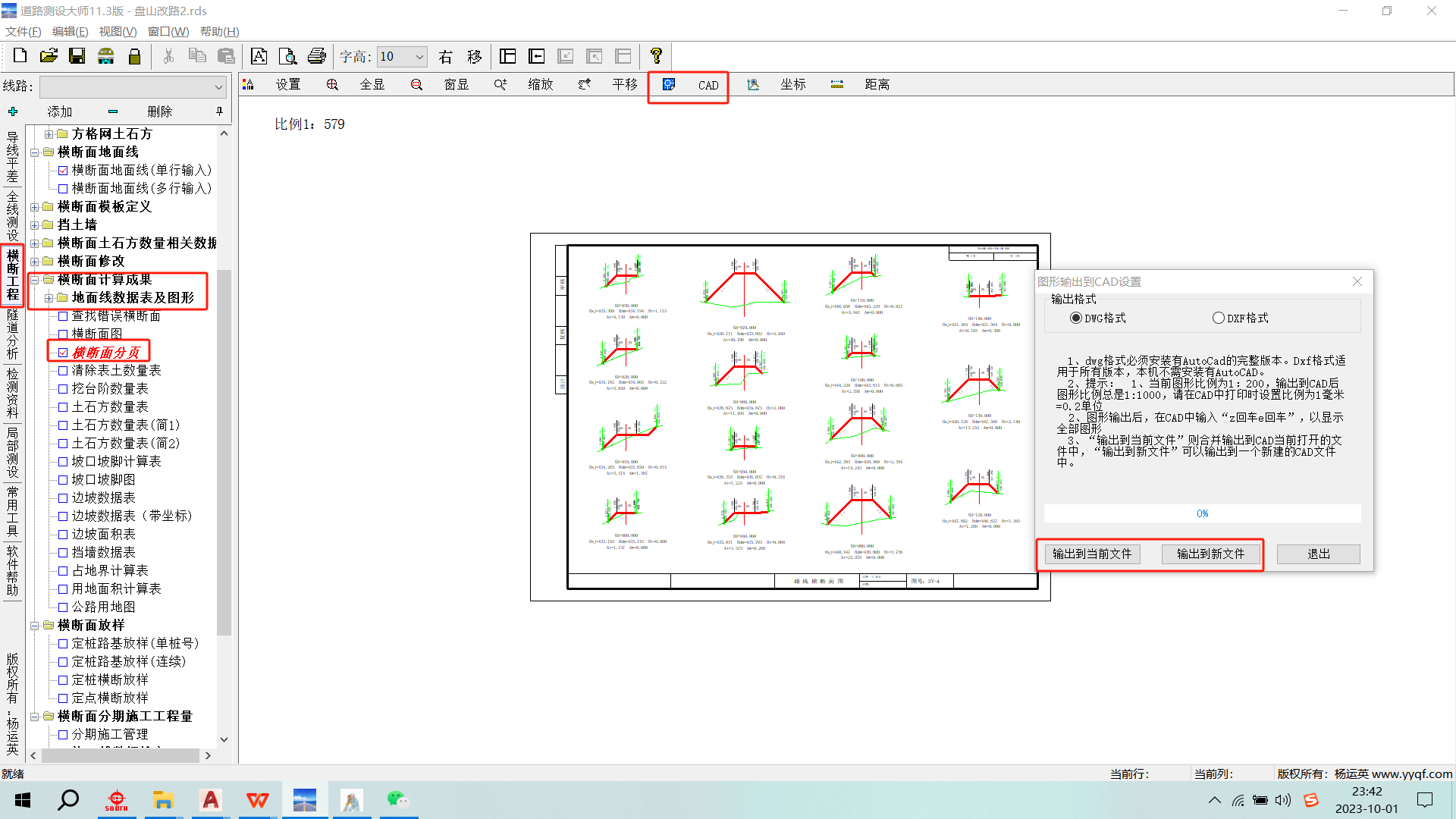This screenshot has height=819, width=1456.
Task: Click the print preview magnifier icon
Action: (x=287, y=56)
